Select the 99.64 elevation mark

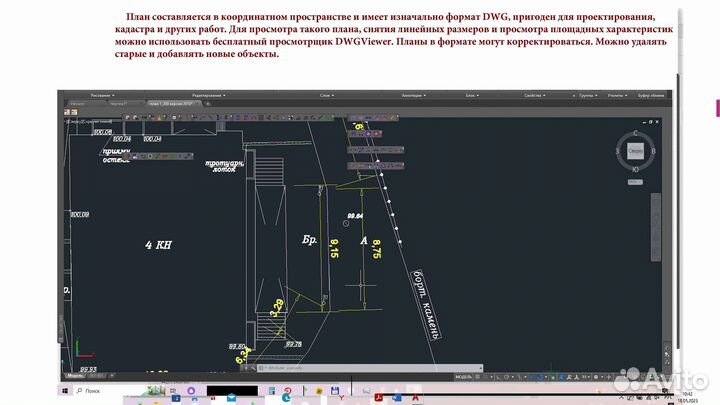(x=355, y=216)
